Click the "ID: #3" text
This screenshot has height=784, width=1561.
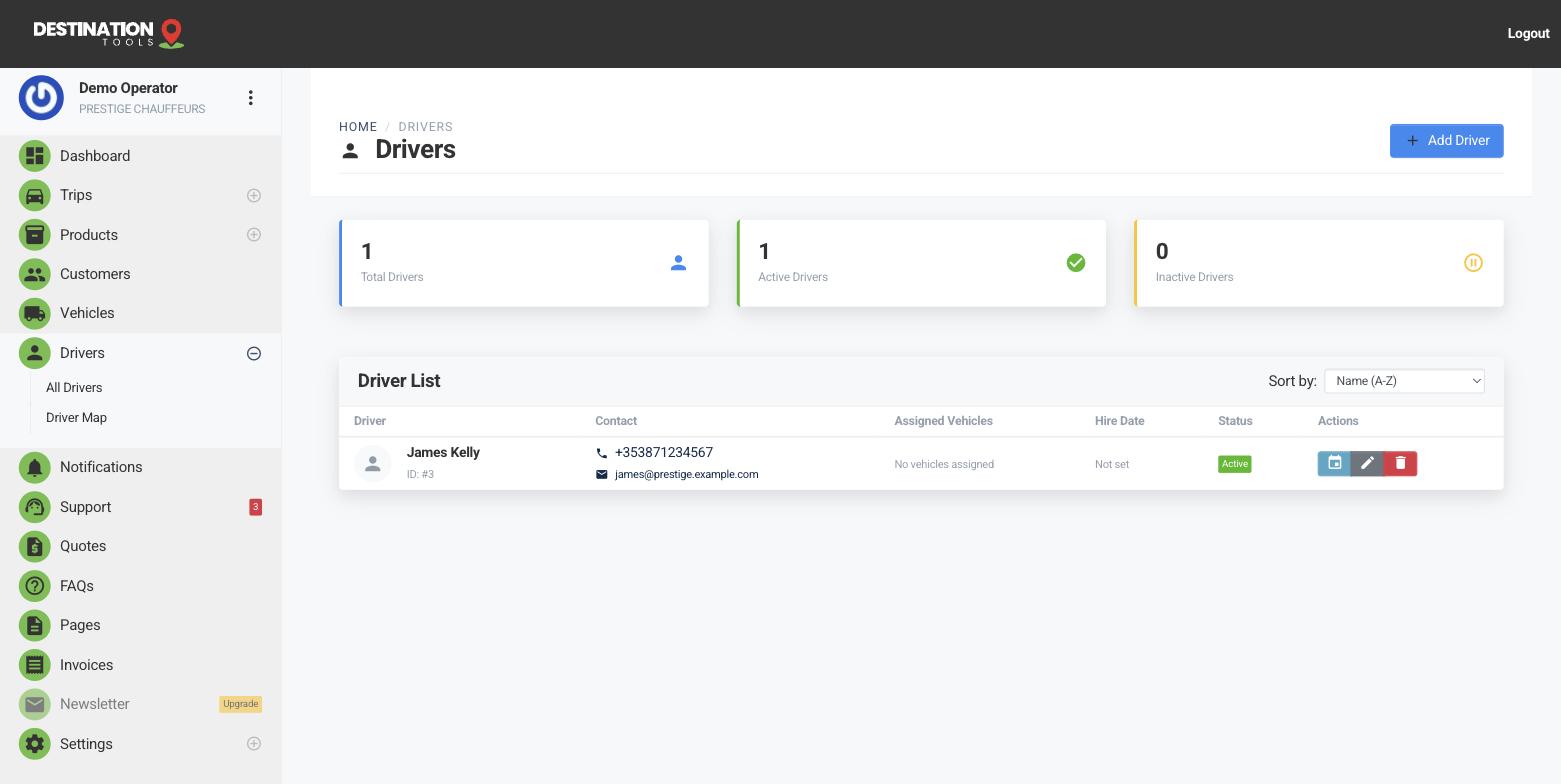(420, 474)
